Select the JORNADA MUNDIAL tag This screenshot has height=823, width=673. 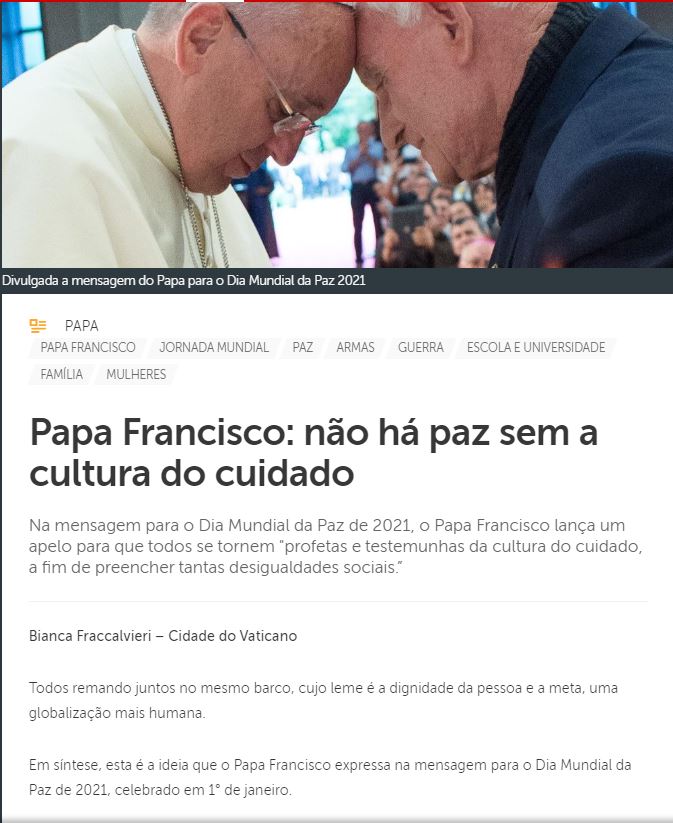(214, 347)
